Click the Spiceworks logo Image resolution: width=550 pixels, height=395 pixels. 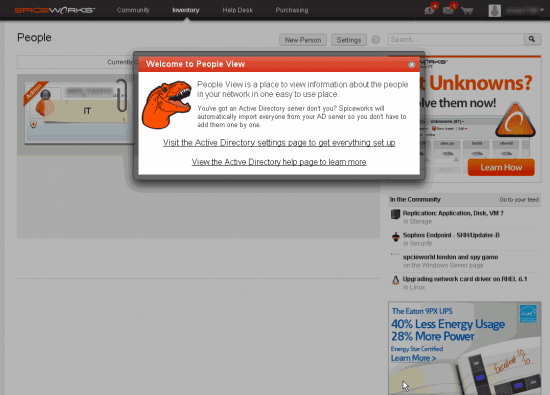point(54,10)
